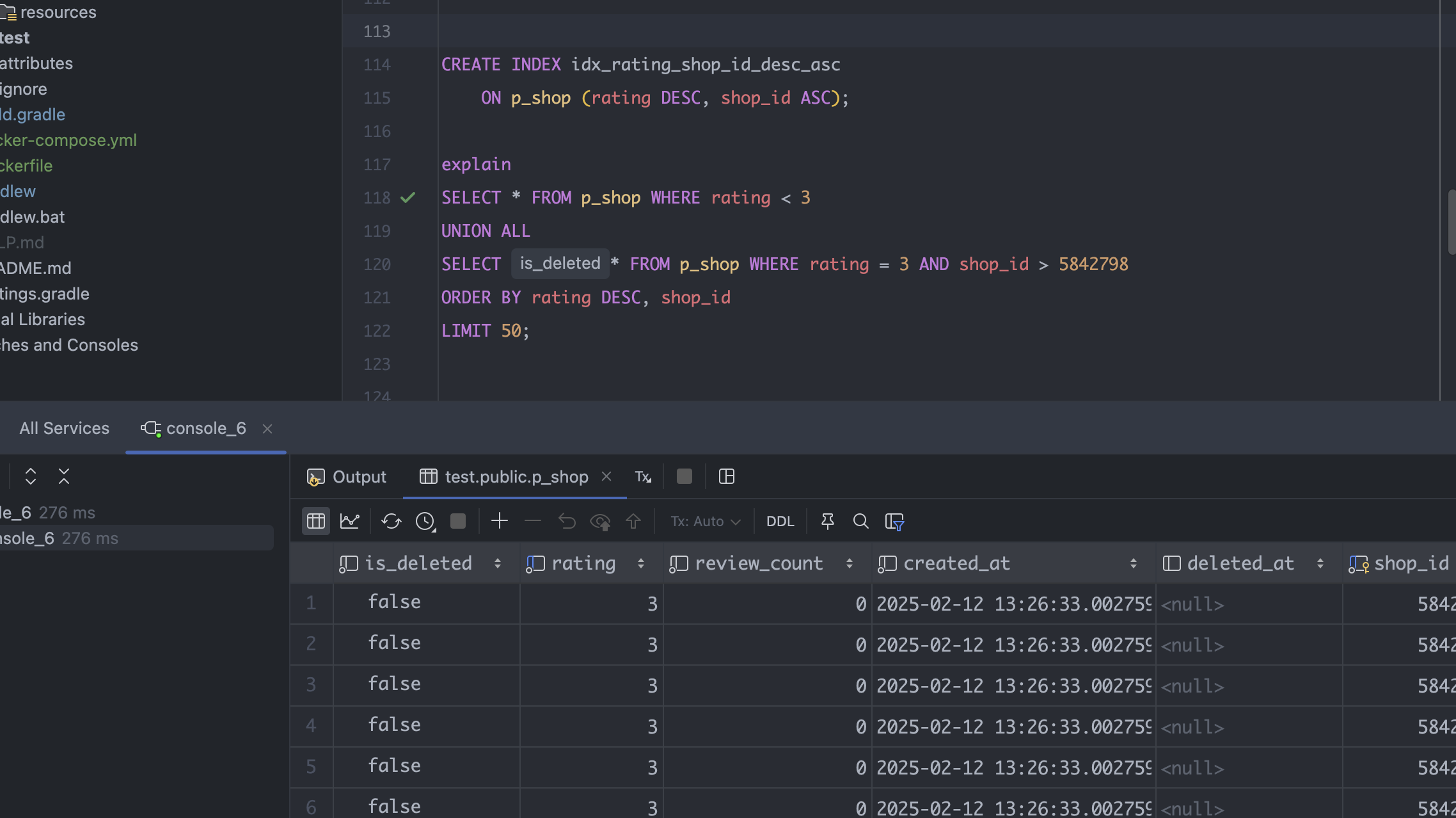1456x818 pixels.
Task: Click the number 5842798 on line 120
Action: tap(1093, 264)
